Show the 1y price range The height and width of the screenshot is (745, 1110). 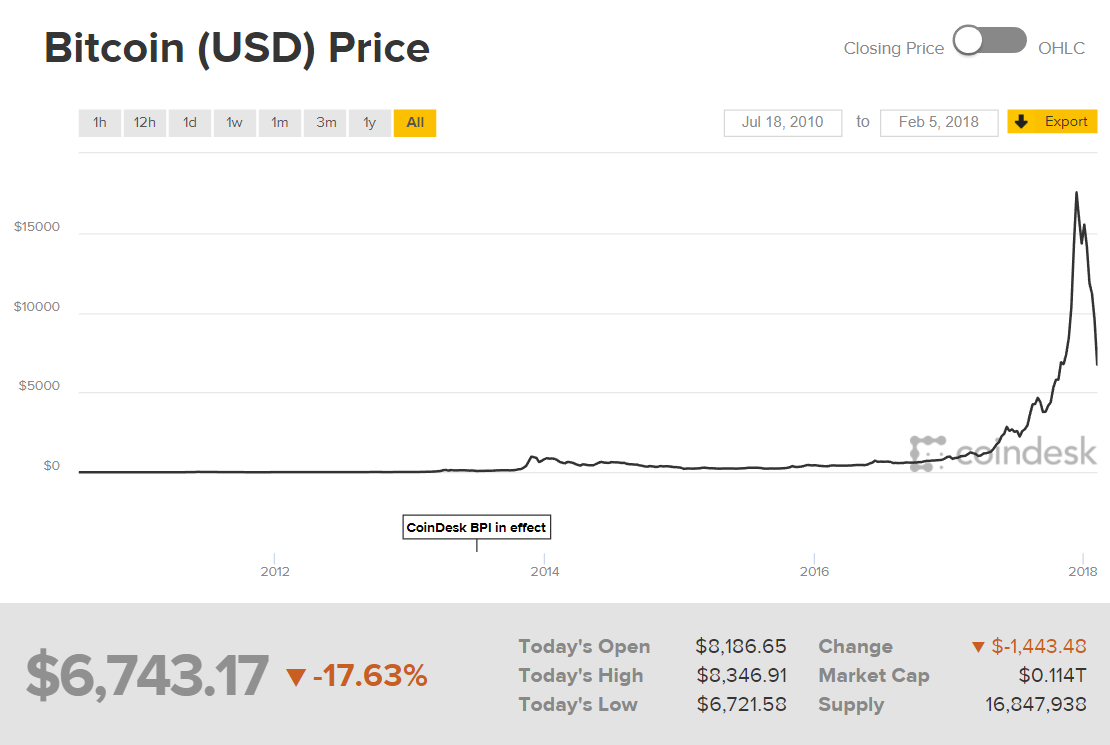coord(369,123)
